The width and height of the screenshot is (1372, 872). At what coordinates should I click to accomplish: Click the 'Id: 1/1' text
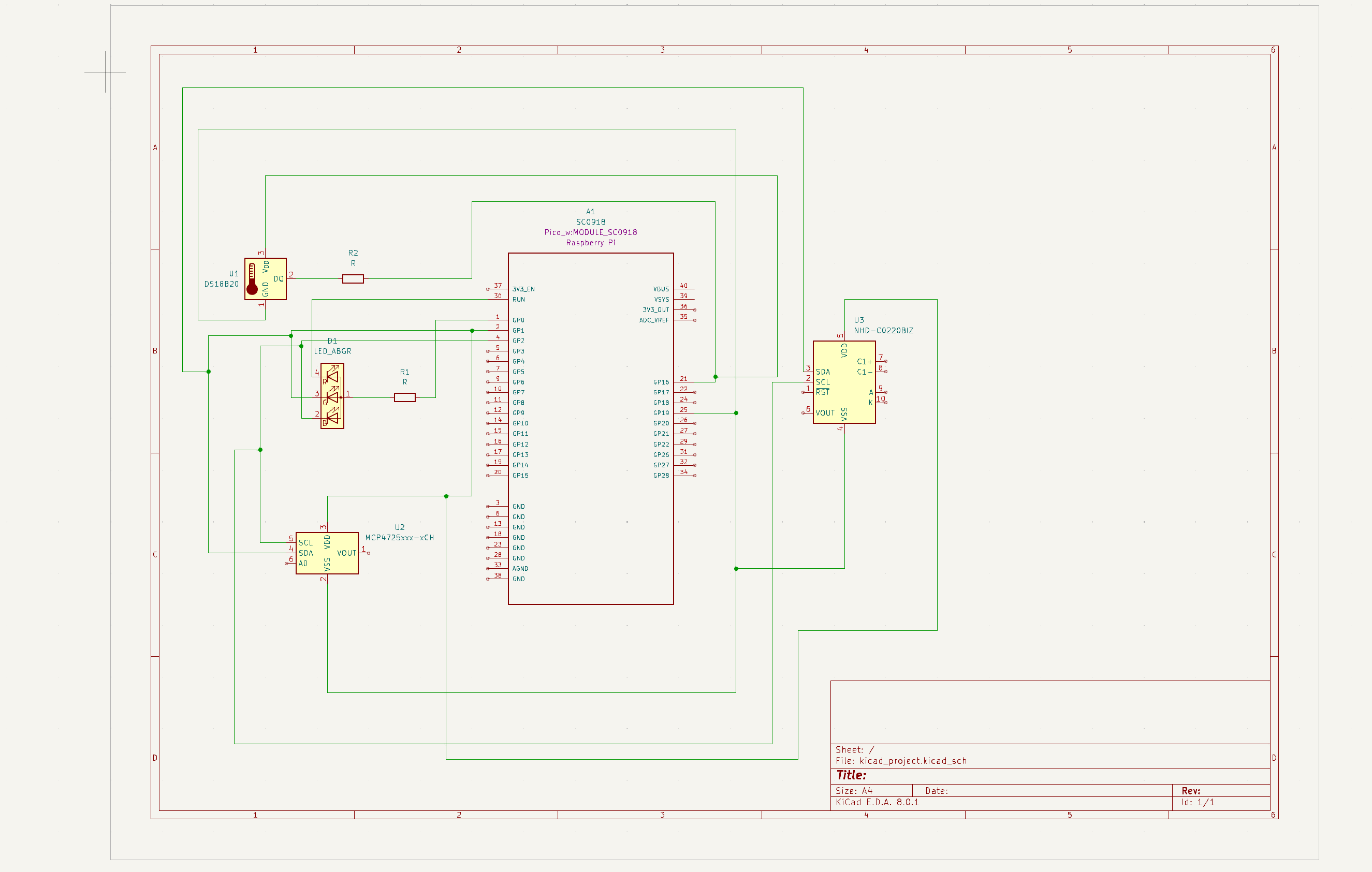click(1198, 802)
